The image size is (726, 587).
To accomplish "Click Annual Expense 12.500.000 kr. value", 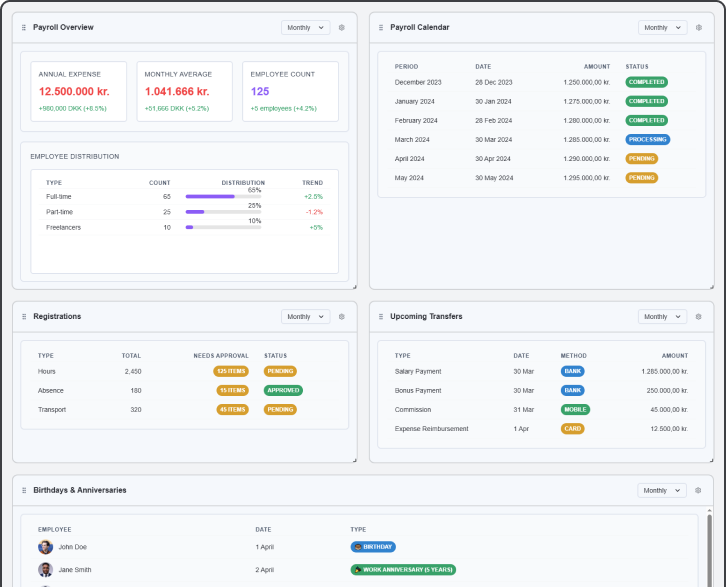I will 74,92.
